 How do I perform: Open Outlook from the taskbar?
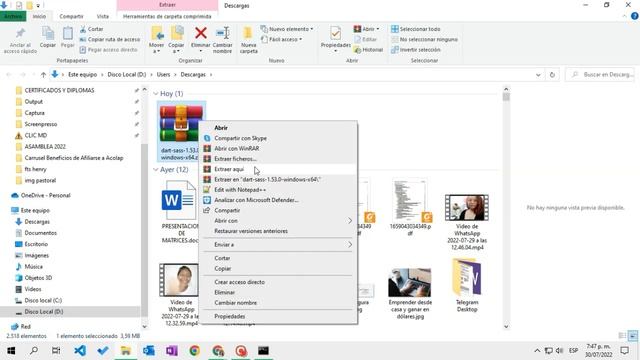click(x=149, y=350)
